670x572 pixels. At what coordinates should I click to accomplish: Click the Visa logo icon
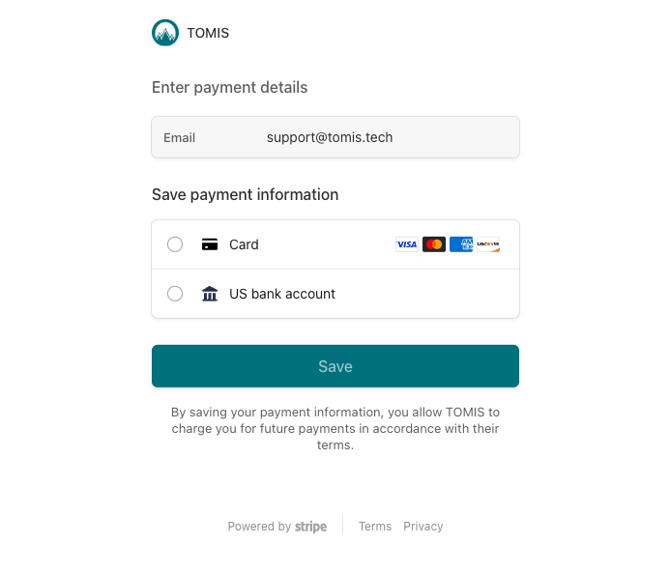(406, 244)
